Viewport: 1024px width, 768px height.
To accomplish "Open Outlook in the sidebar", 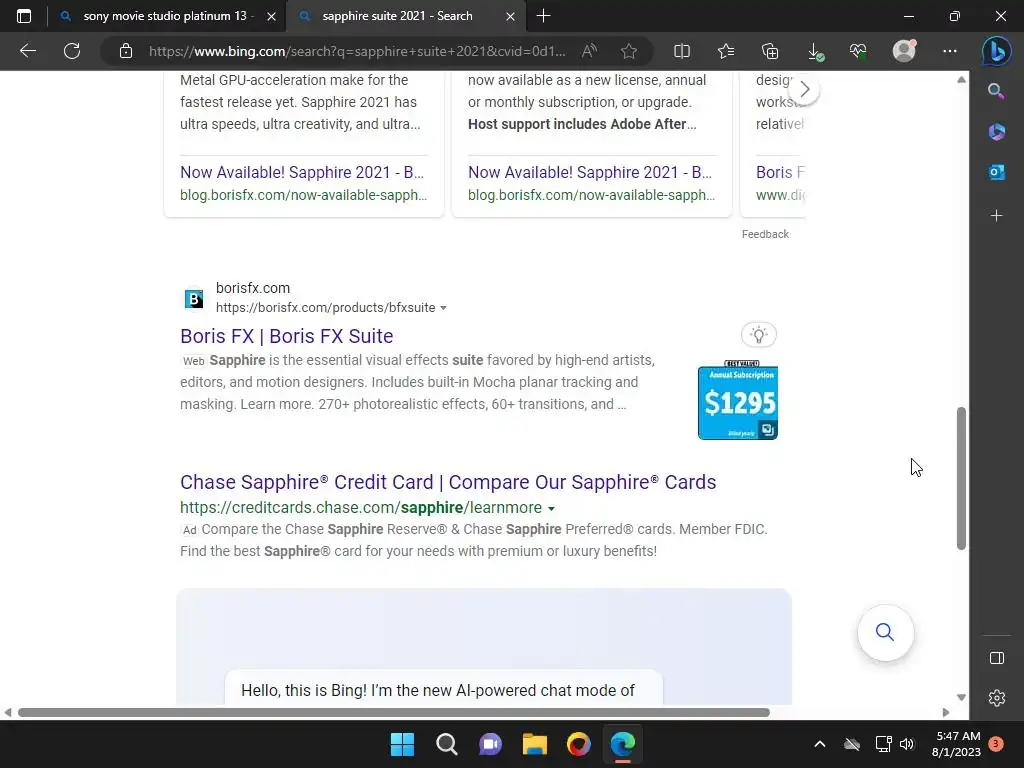I will [x=997, y=172].
